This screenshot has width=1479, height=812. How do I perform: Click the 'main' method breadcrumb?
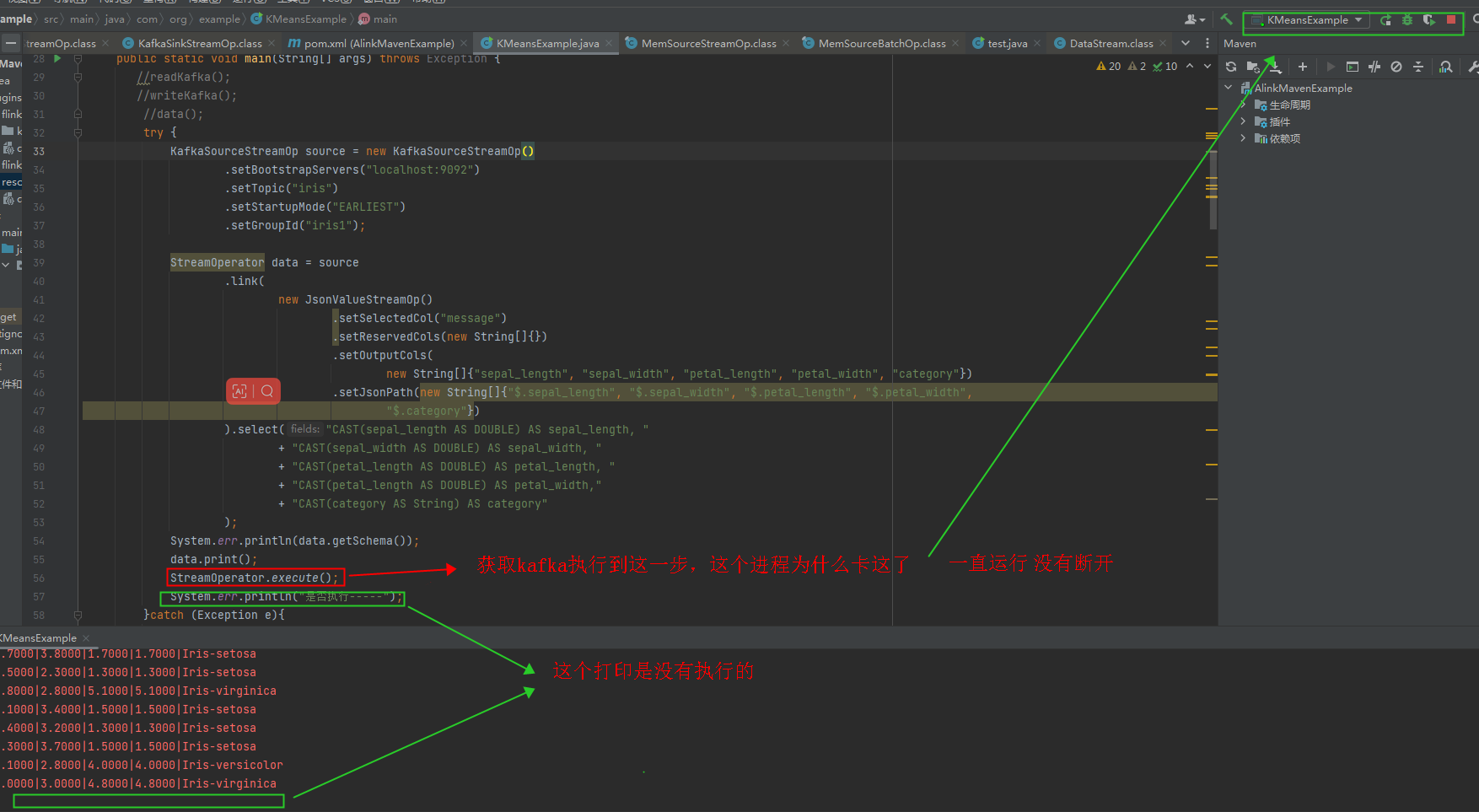[x=378, y=19]
